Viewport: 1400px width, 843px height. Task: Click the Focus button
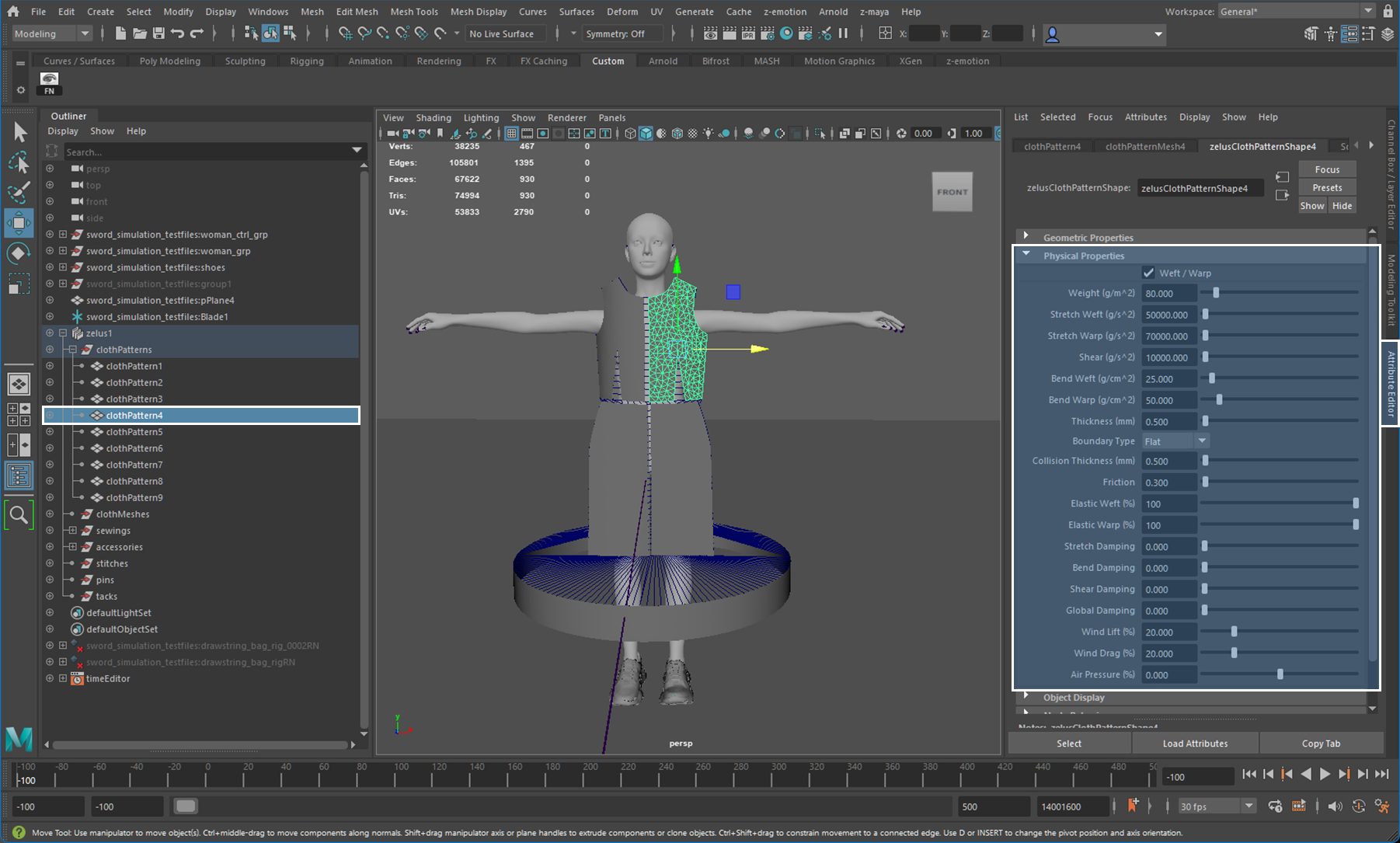tap(1327, 169)
